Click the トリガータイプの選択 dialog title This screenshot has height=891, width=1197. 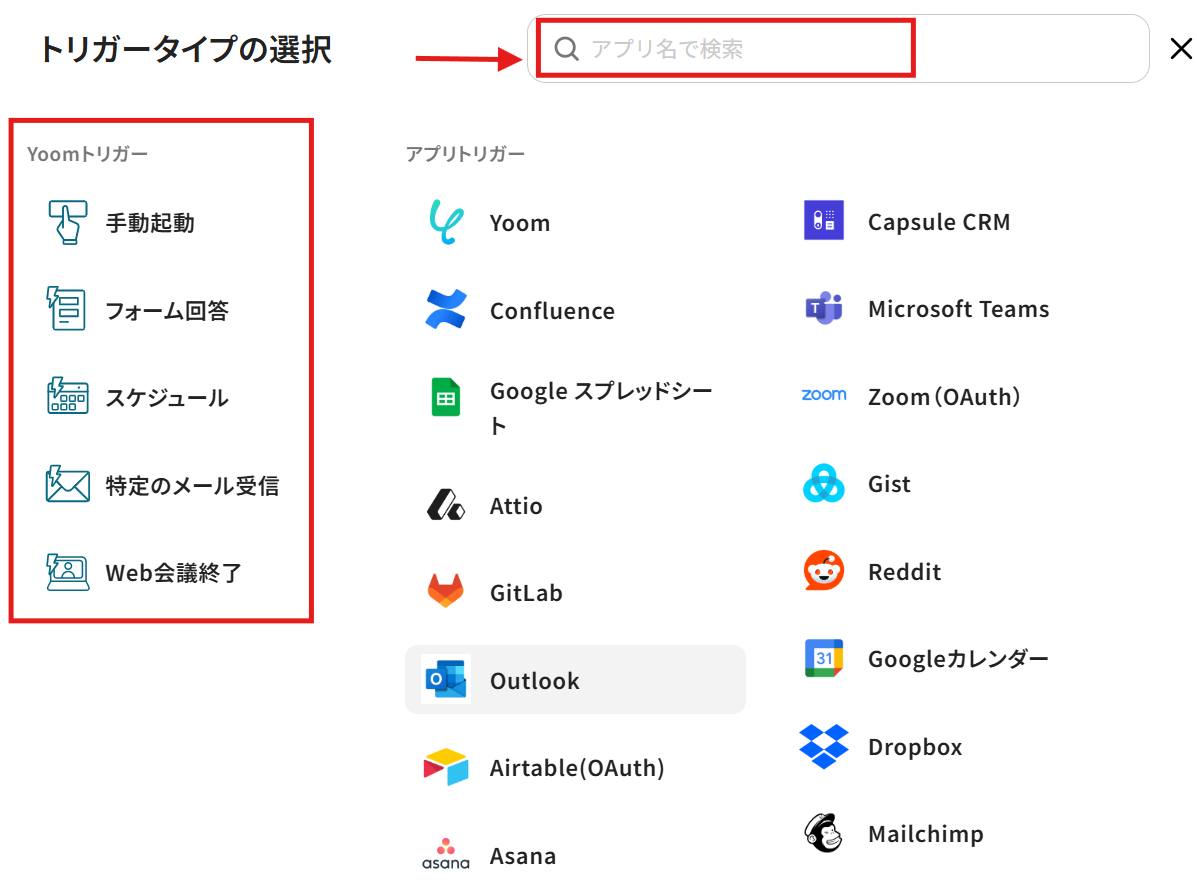tap(186, 50)
